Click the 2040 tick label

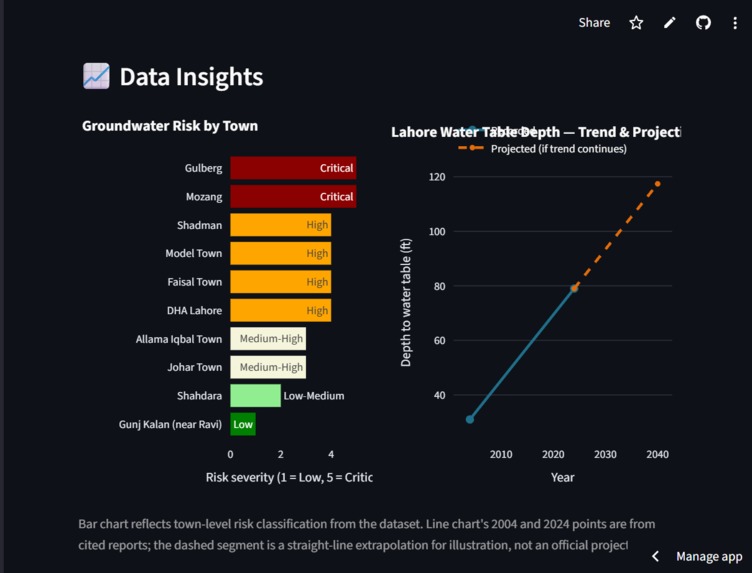[657, 455]
